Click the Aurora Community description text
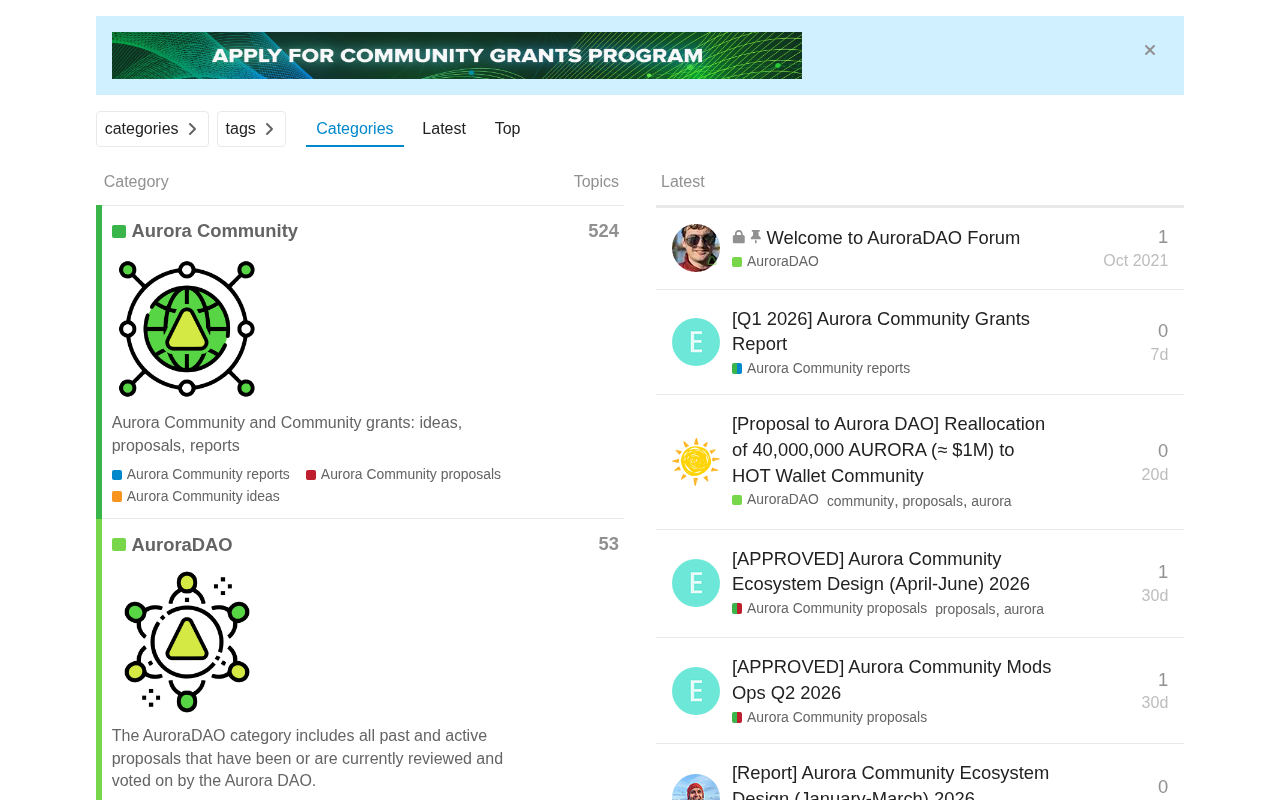The width and height of the screenshot is (1280, 800). click(x=287, y=434)
